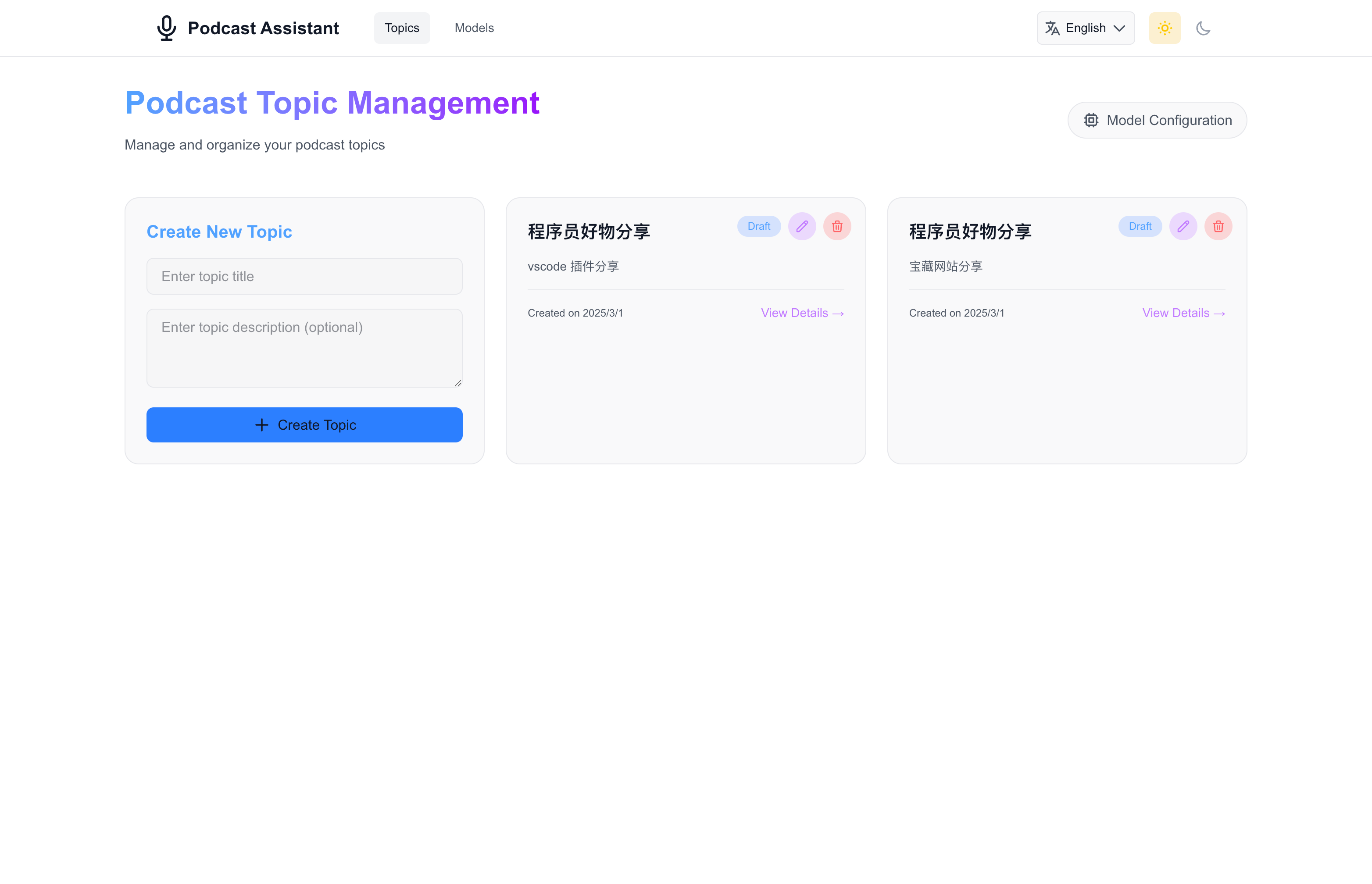
Task: Open the Topics tab
Action: [402, 28]
